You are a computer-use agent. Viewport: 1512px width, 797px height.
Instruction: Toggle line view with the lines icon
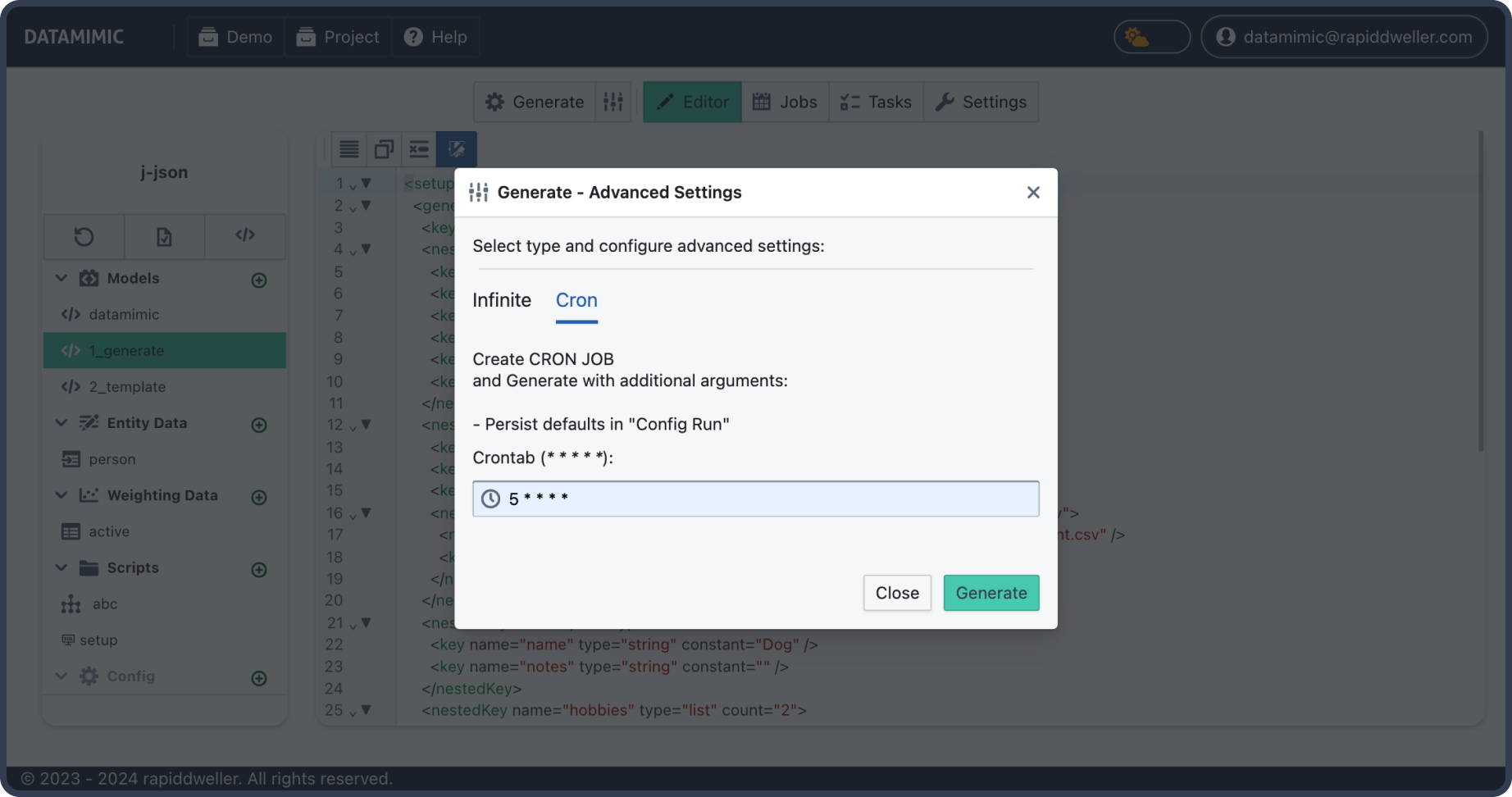click(x=348, y=148)
